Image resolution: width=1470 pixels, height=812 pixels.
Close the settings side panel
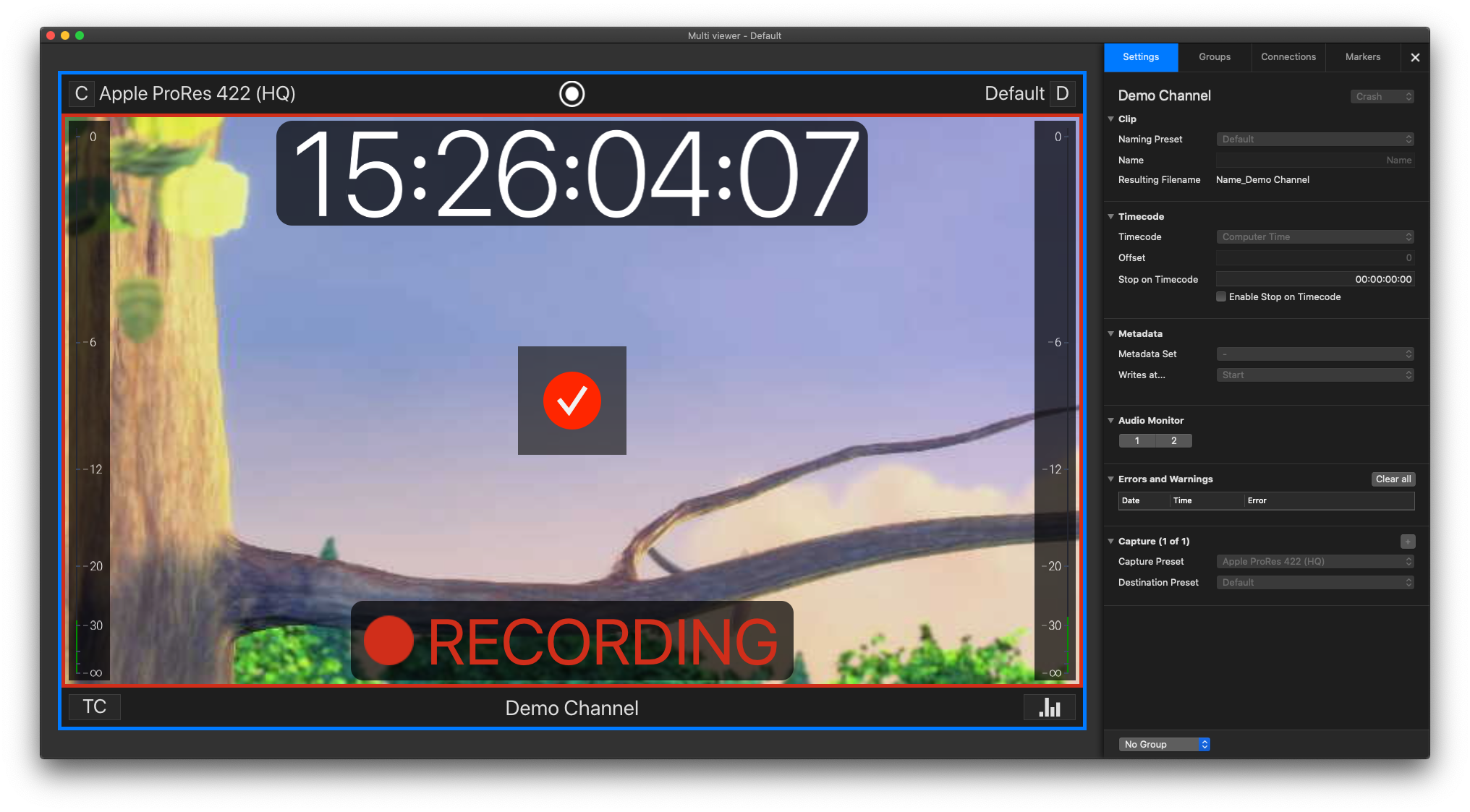(1415, 58)
